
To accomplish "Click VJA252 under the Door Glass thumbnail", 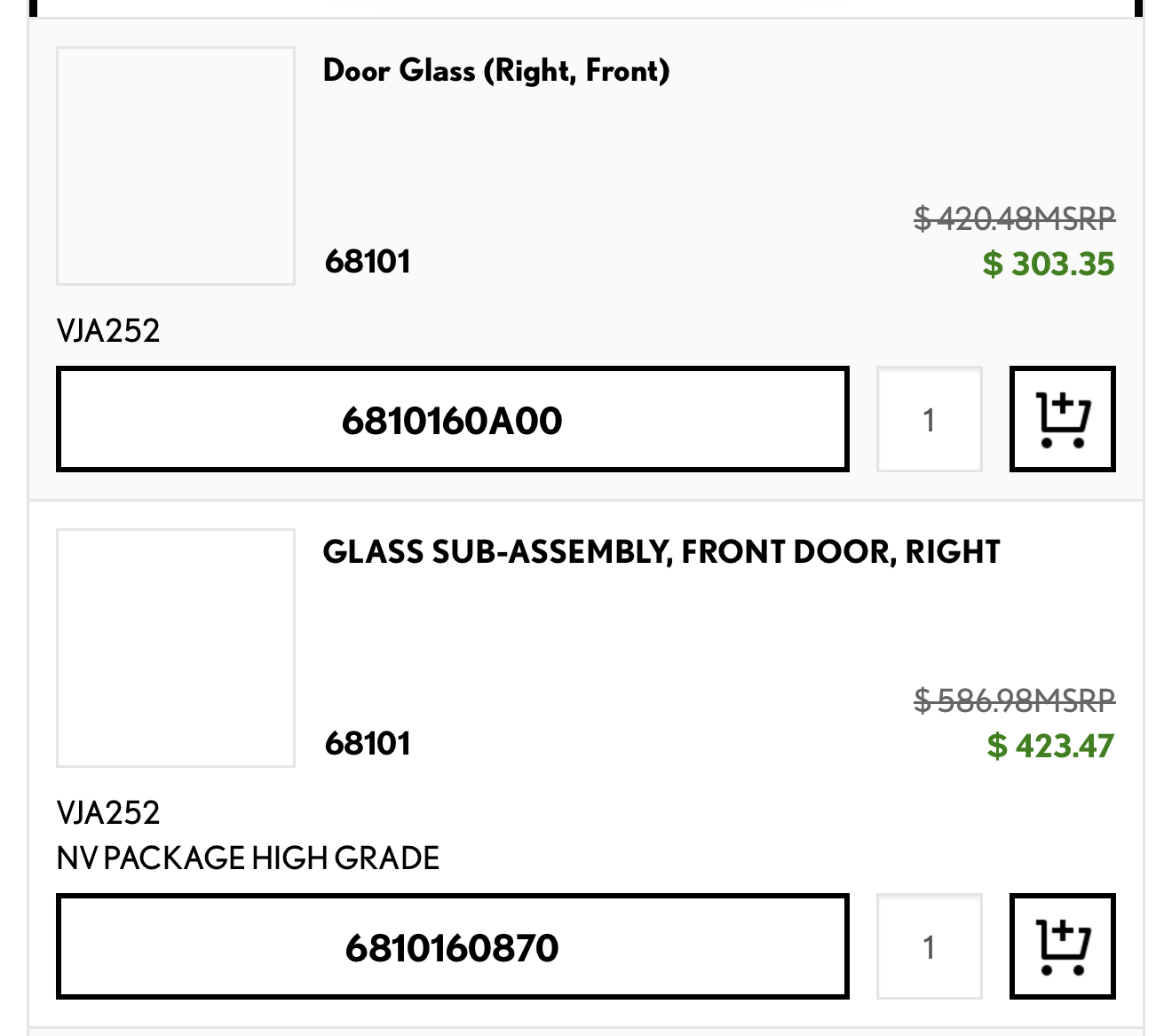I will click(108, 331).
